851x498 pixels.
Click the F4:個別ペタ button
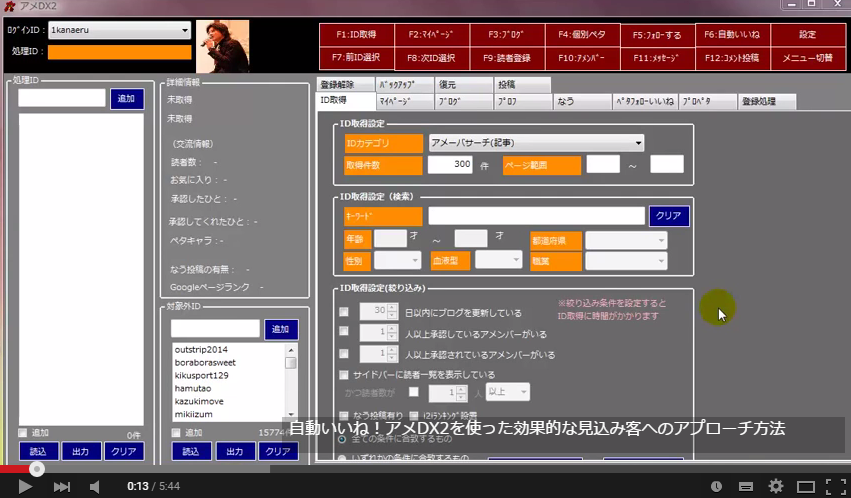582,35
